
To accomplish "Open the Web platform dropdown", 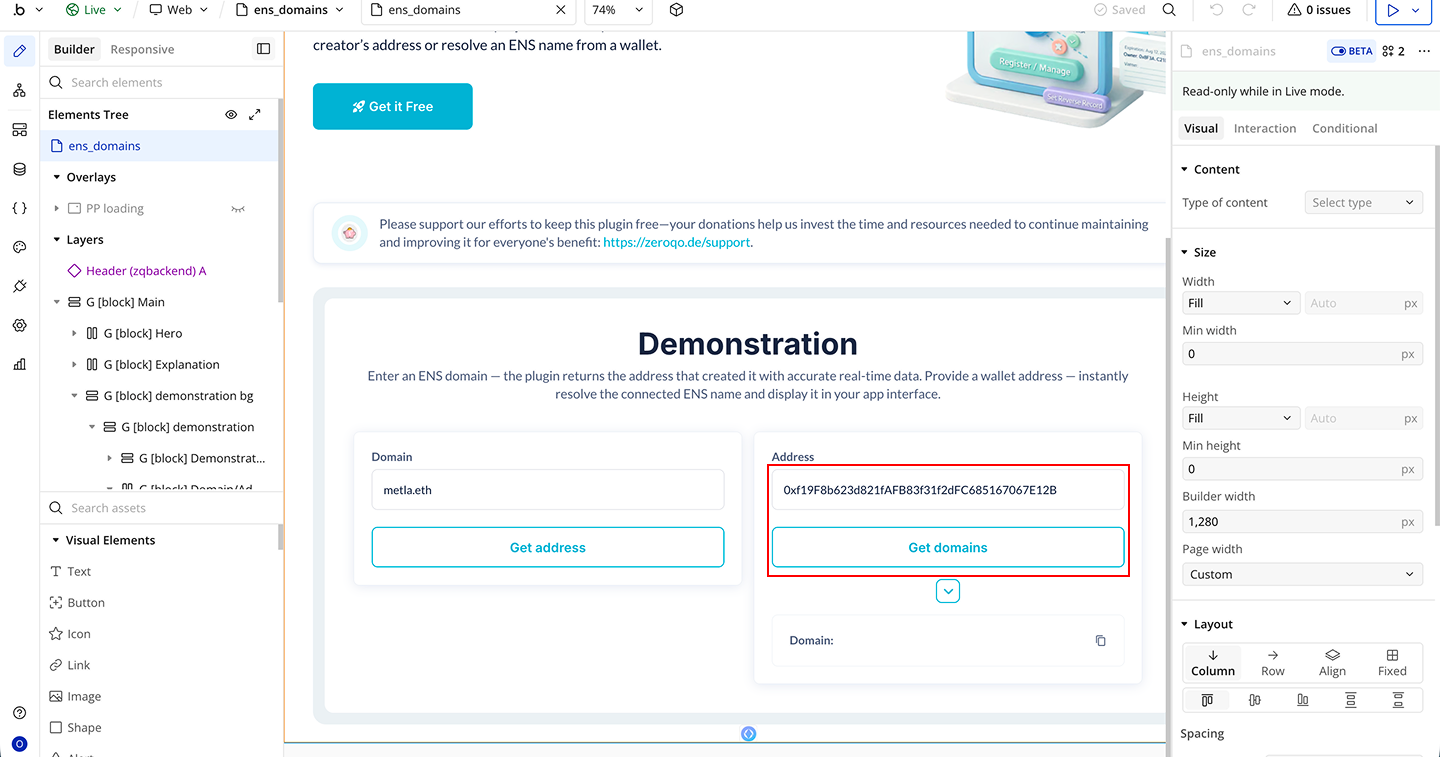I will (179, 10).
